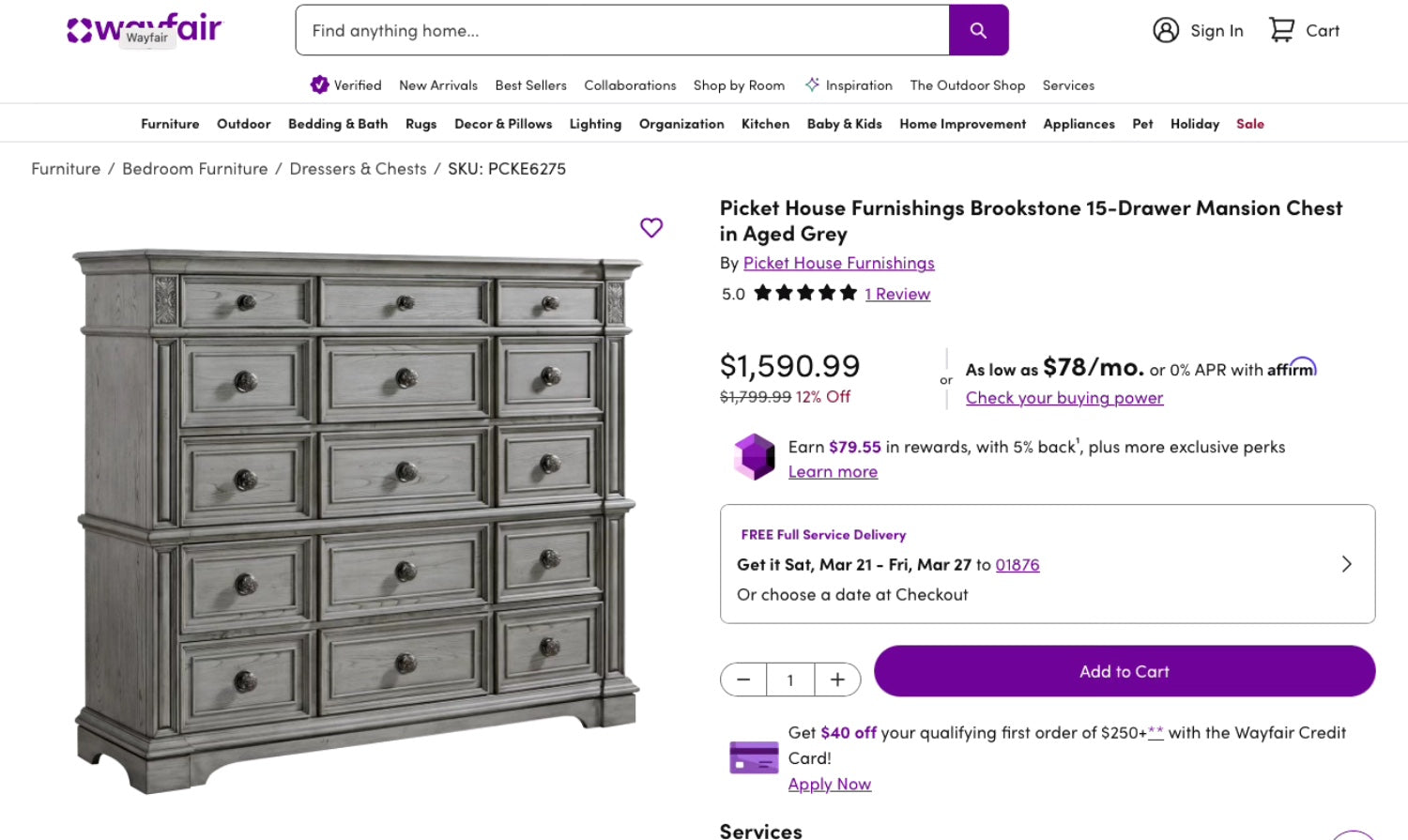1408x840 pixels.
Task: Click the Inspiration sparkle icon
Action: 812,84
